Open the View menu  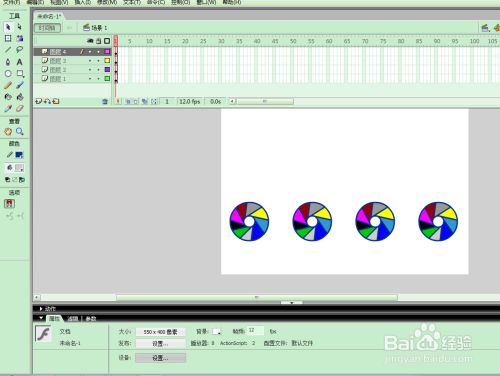59,2
